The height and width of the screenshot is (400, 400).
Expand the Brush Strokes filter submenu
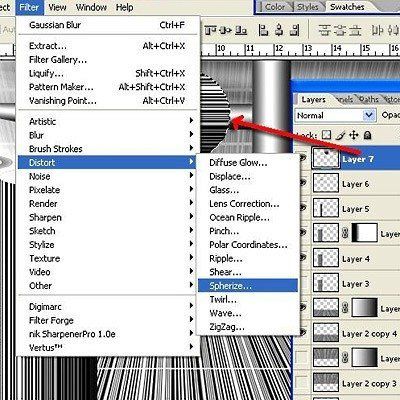(109, 149)
